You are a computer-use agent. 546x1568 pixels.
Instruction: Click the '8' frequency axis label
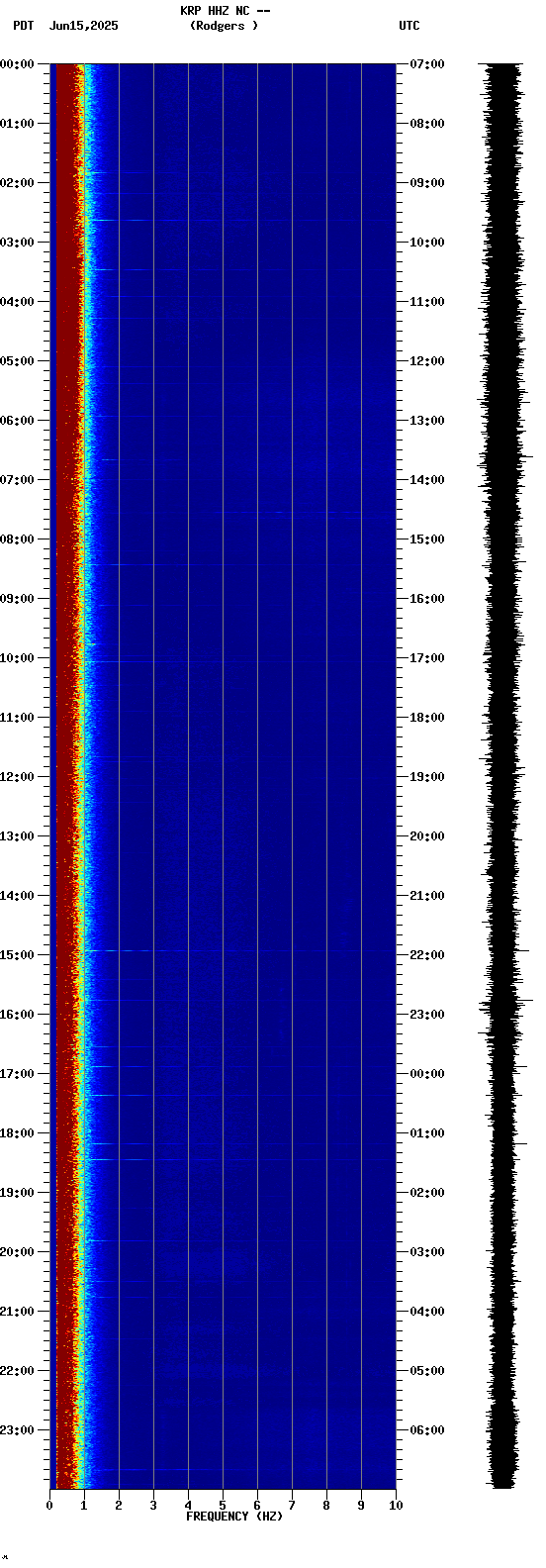click(326, 1506)
